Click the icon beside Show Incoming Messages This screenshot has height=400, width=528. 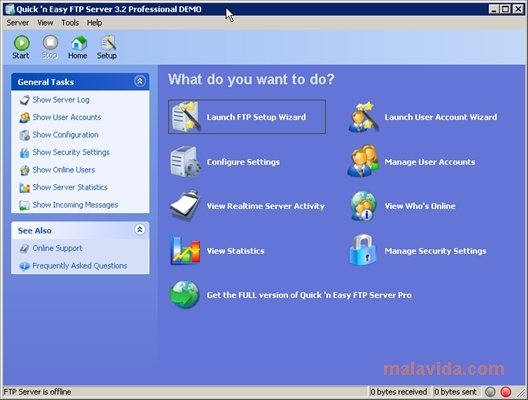[x=25, y=205]
